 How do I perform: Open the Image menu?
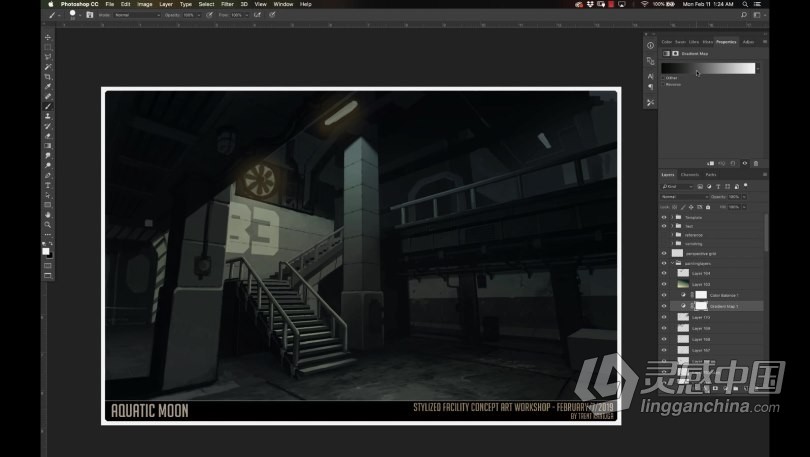click(x=145, y=4)
